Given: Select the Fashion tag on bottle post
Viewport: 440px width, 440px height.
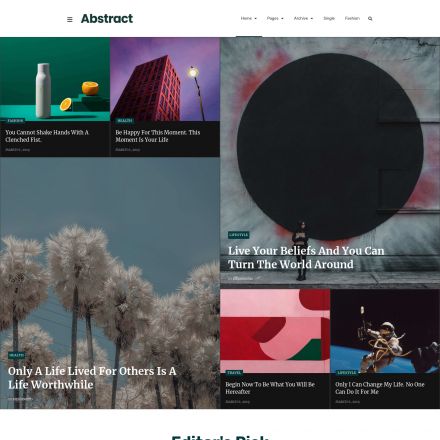Looking at the screenshot, I should 15,121.
